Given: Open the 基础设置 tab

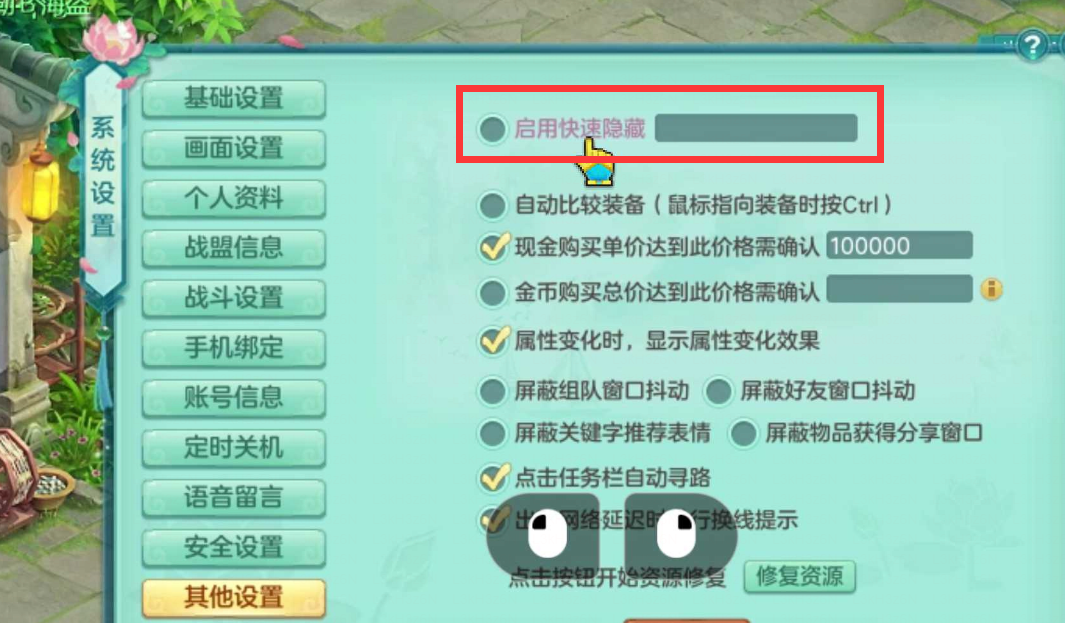Looking at the screenshot, I should (234, 99).
